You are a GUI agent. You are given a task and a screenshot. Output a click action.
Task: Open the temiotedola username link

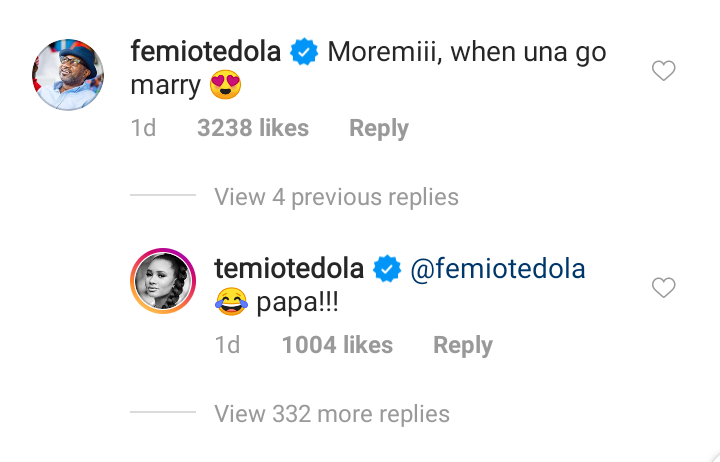(290, 269)
